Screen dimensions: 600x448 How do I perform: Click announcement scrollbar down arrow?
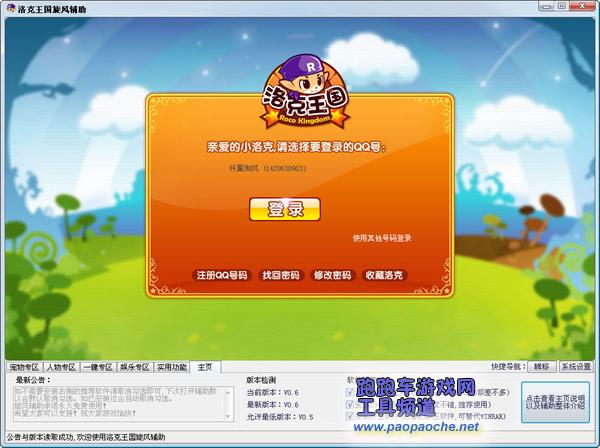click(228, 416)
